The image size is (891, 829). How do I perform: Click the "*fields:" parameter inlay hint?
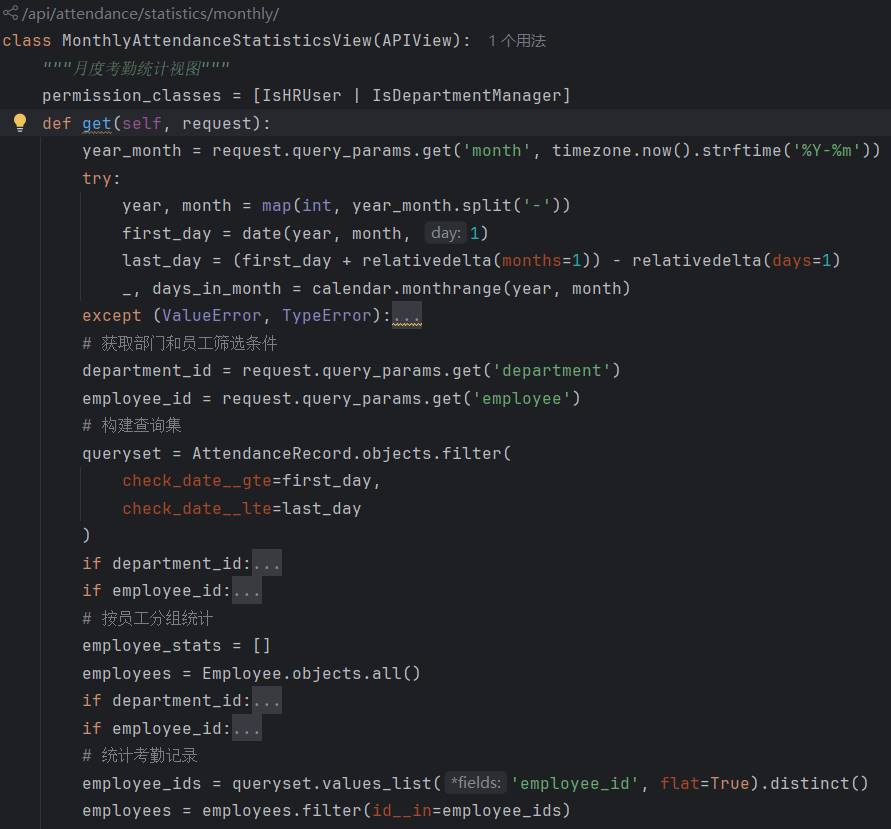tap(475, 783)
